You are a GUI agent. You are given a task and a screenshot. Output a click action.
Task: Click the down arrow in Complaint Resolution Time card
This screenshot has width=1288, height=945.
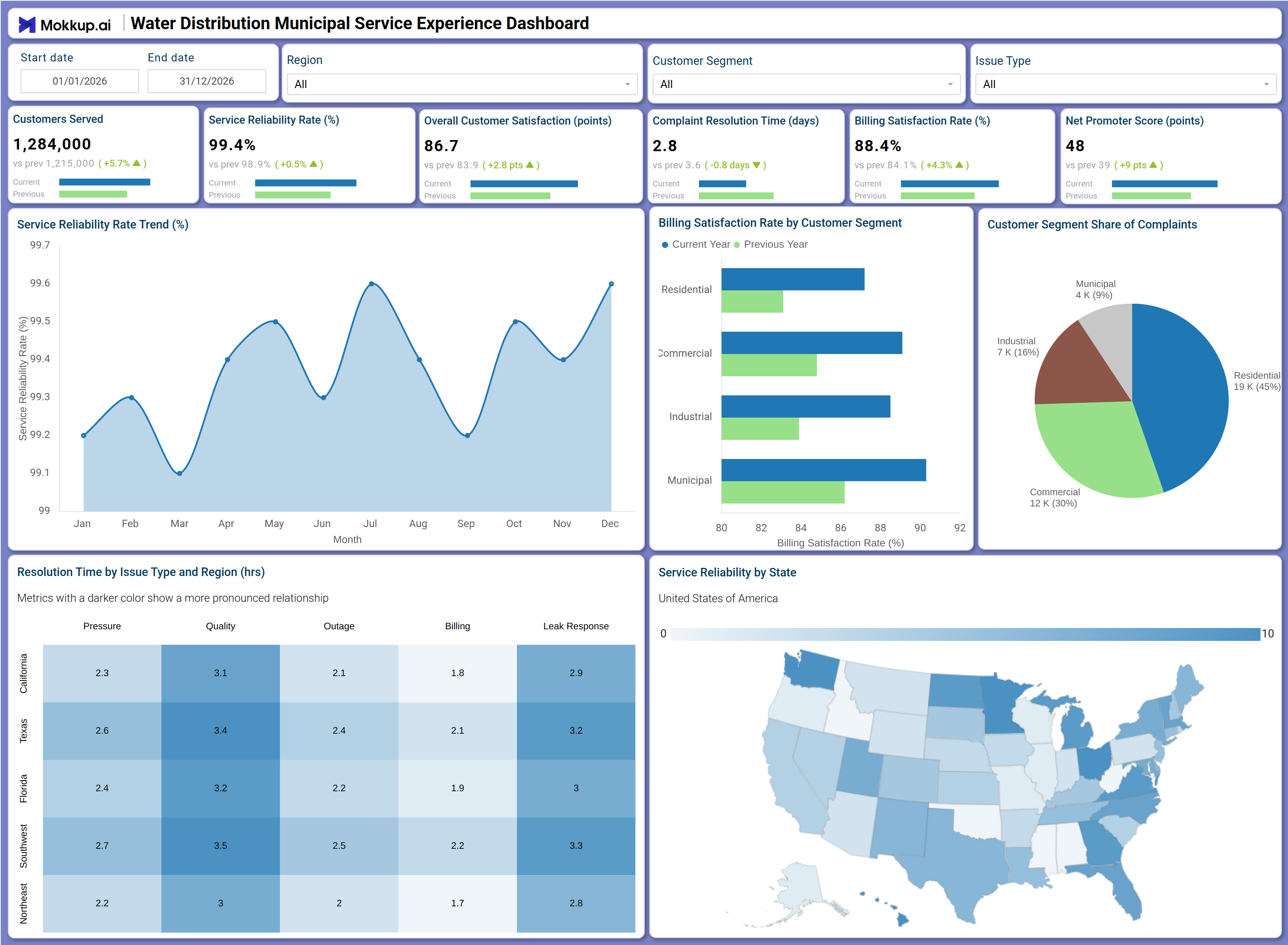(756, 165)
